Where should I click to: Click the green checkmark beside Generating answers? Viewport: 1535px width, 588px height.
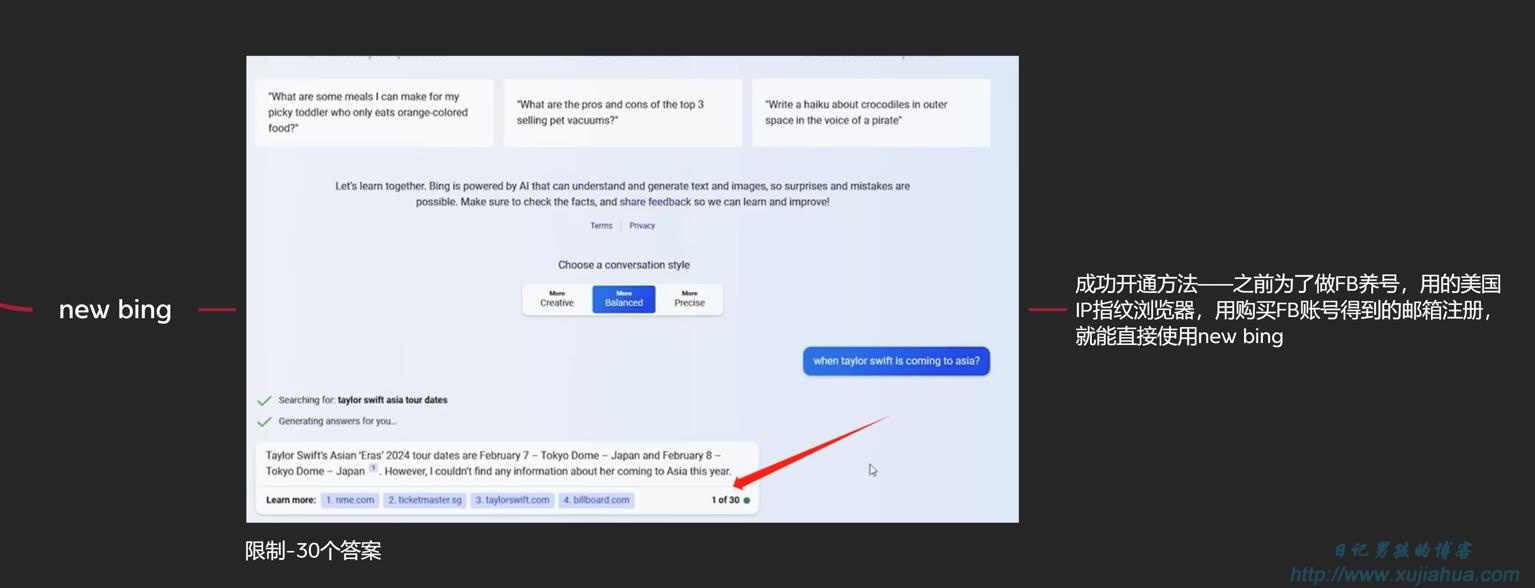[264, 422]
